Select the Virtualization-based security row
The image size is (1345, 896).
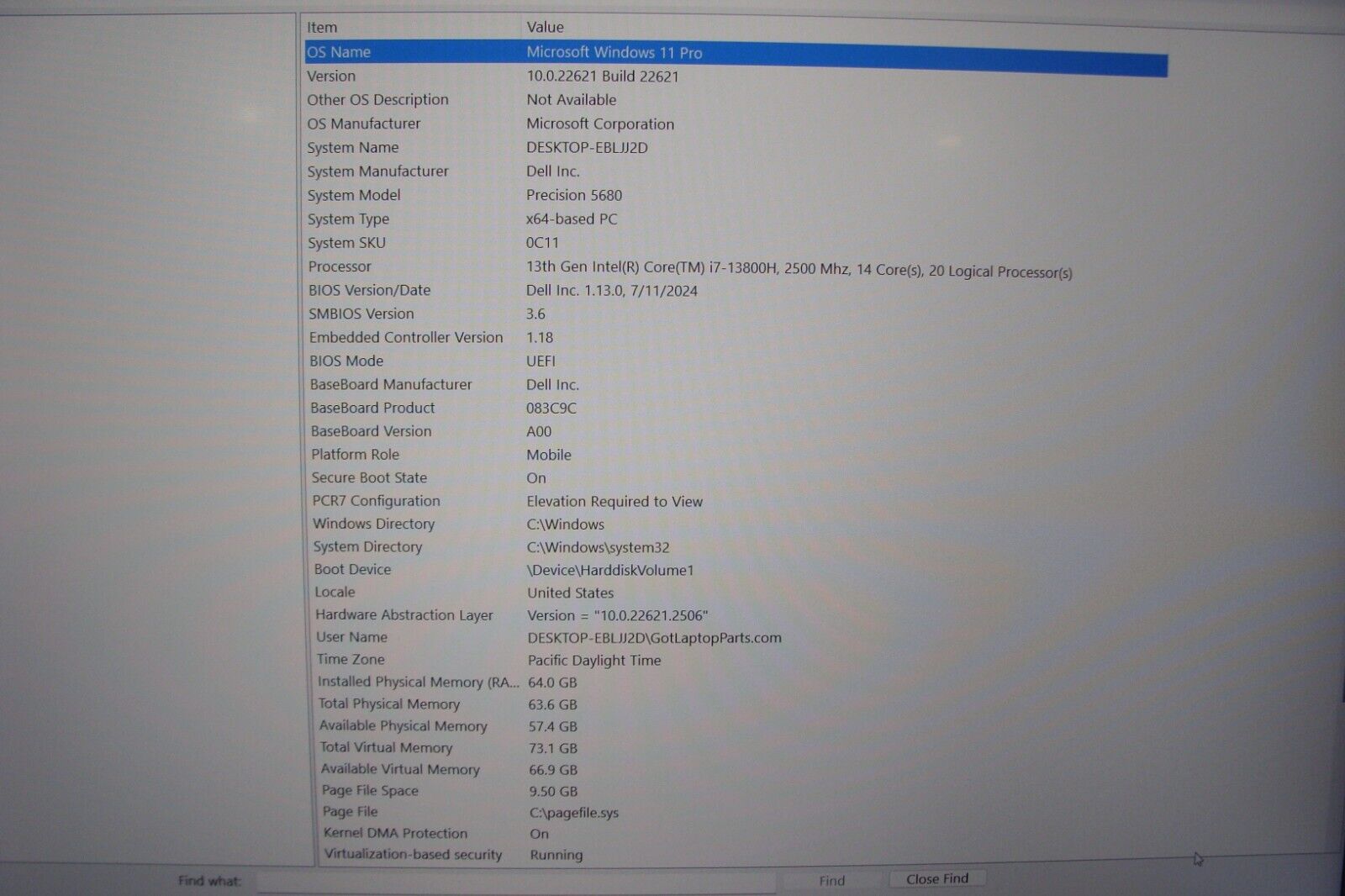coord(736,855)
